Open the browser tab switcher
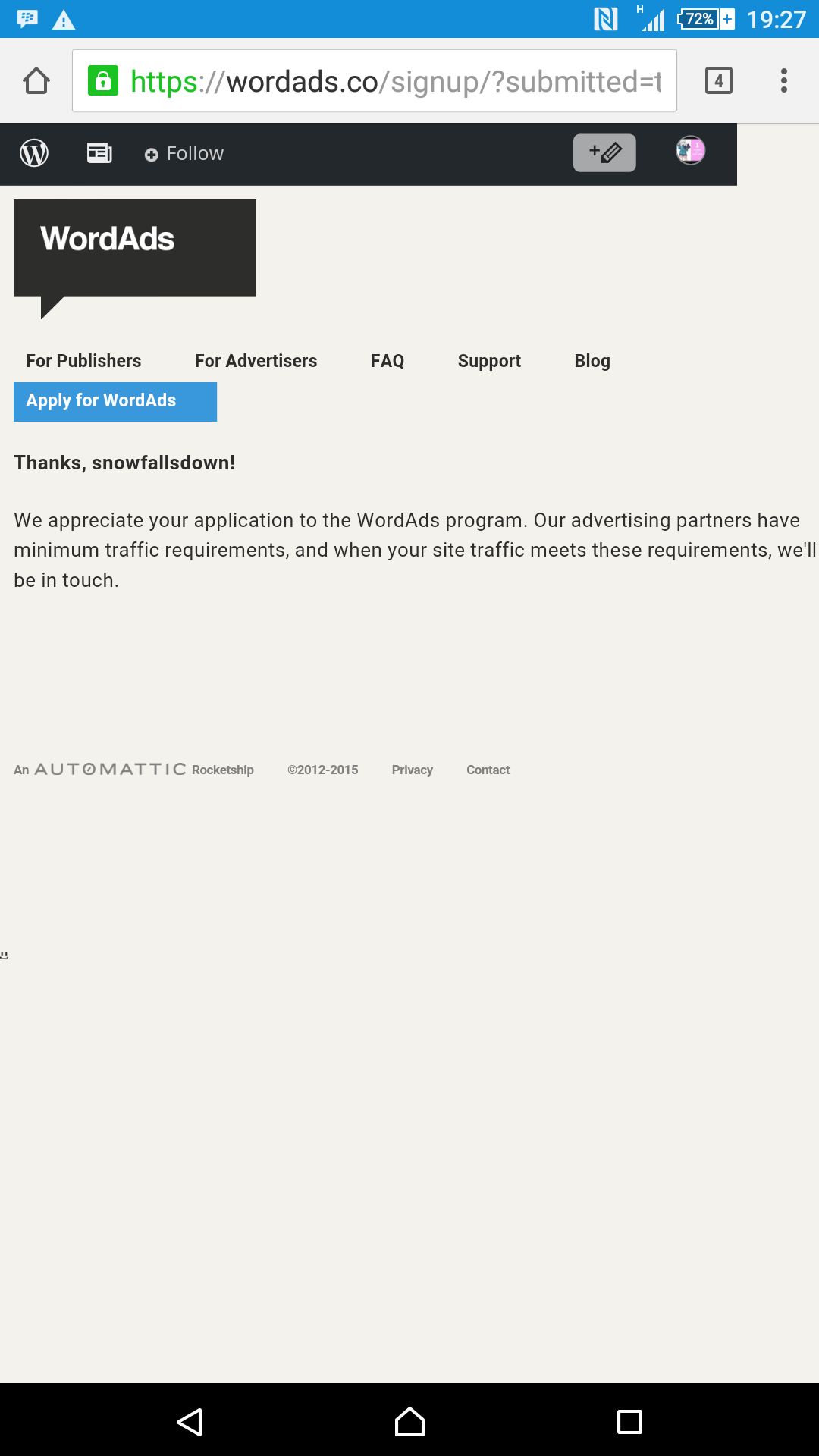The width and height of the screenshot is (819, 1456). tap(718, 80)
